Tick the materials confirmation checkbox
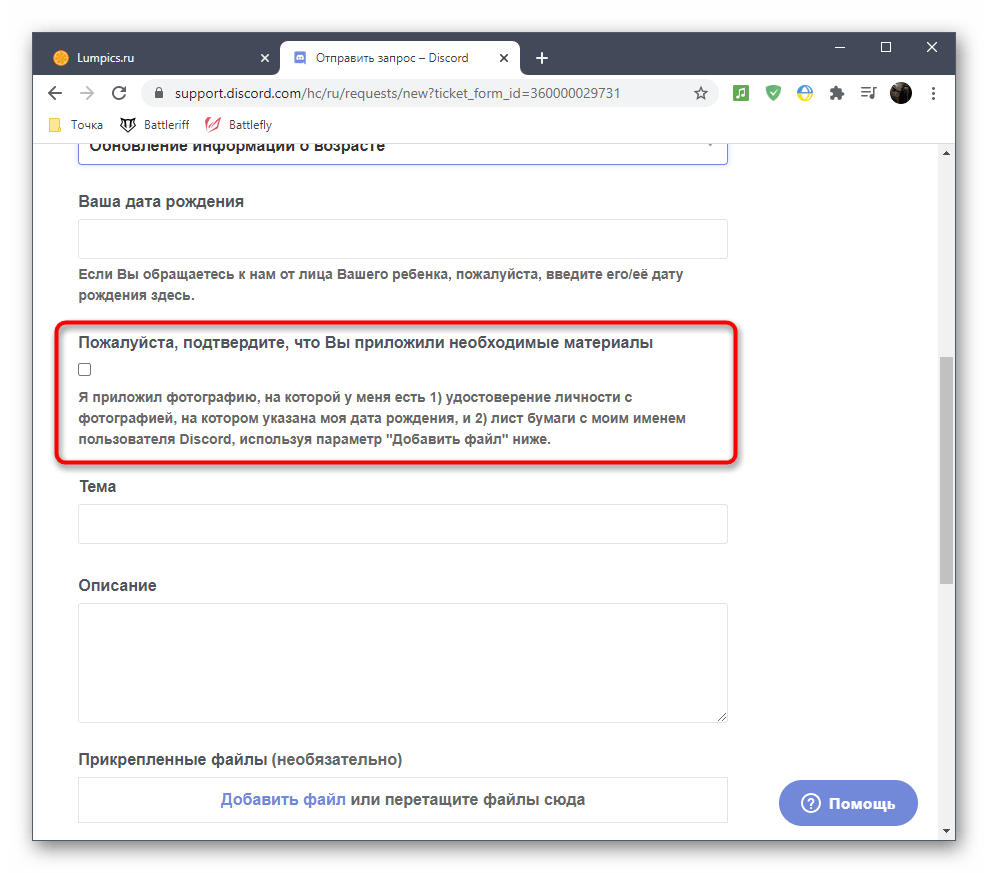The image size is (988, 873). tap(84, 369)
